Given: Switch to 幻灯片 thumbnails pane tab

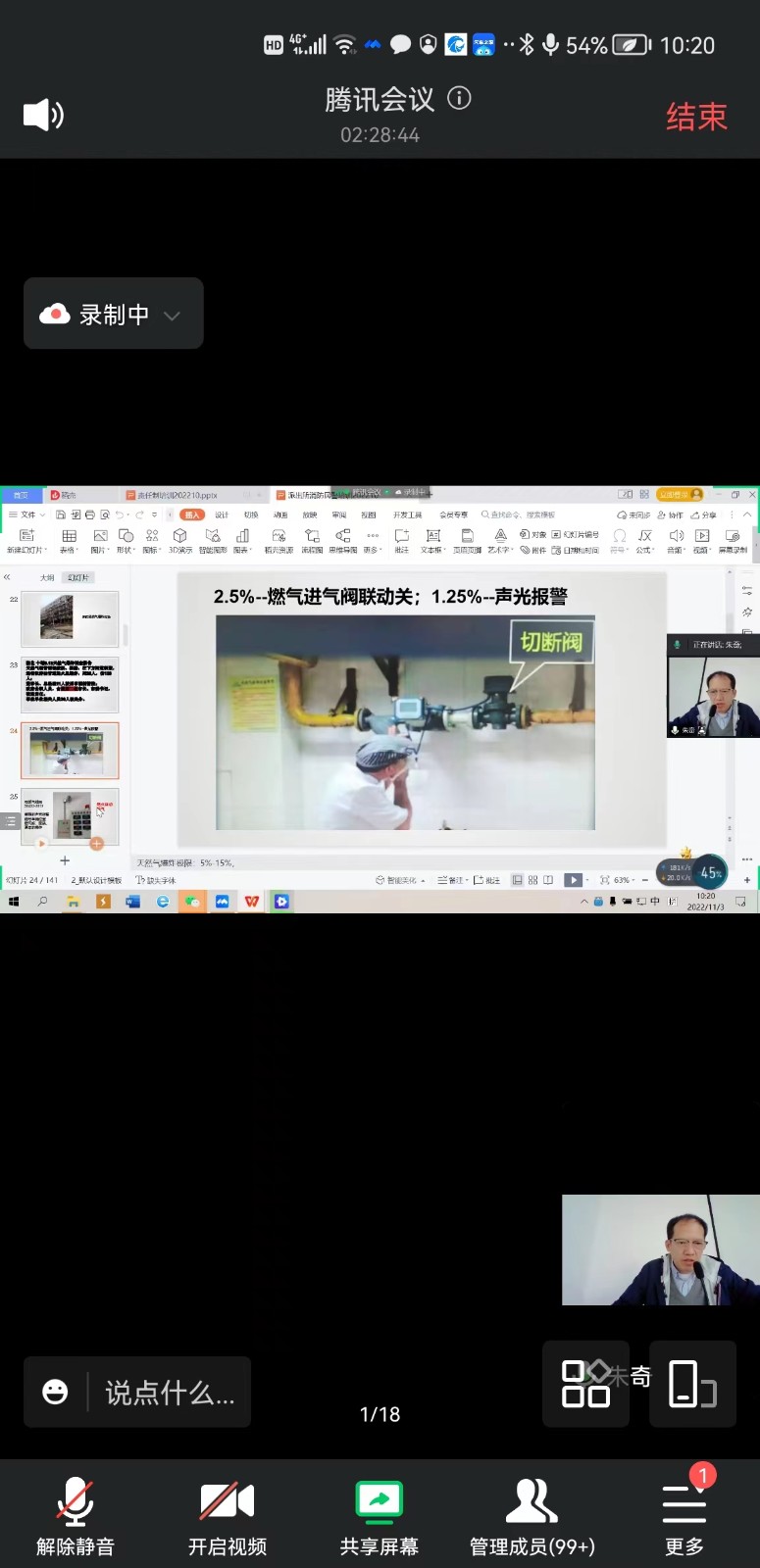Looking at the screenshot, I should click(x=78, y=578).
